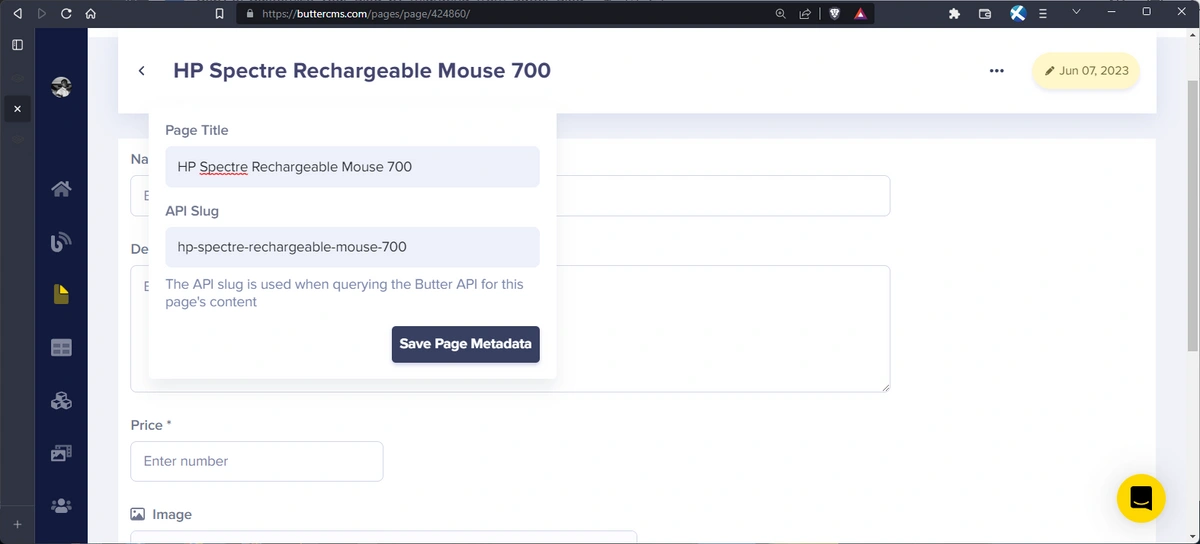
Task: Edit the API Slug field
Action: tap(352, 247)
